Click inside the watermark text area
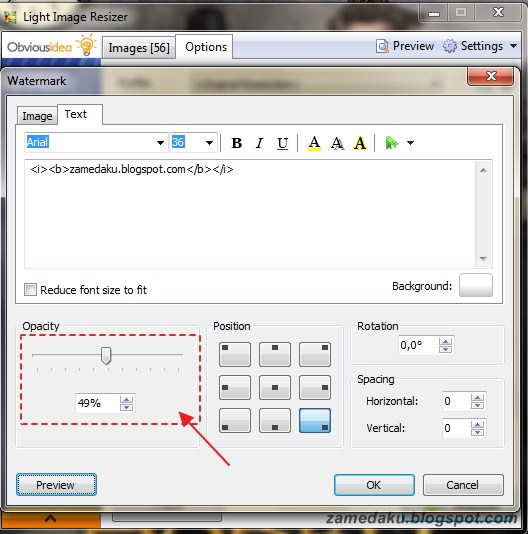 coord(250,214)
